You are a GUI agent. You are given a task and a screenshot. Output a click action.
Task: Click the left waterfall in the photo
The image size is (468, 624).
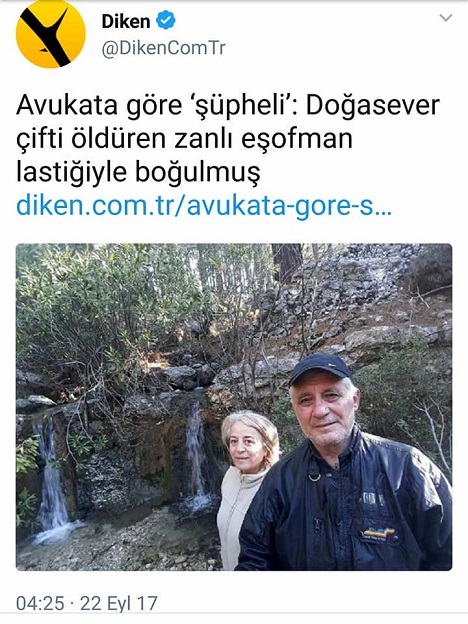pos(53,484)
